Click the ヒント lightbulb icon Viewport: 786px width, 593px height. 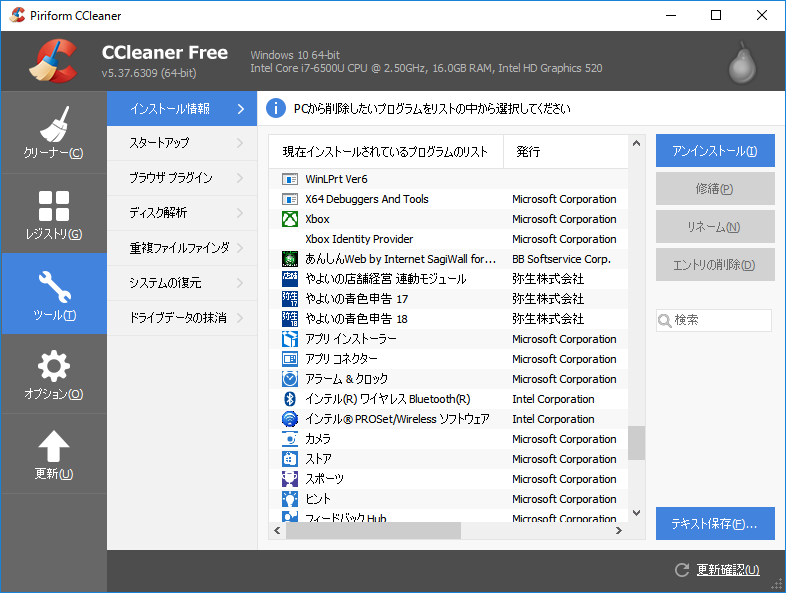pyautogui.click(x=290, y=499)
